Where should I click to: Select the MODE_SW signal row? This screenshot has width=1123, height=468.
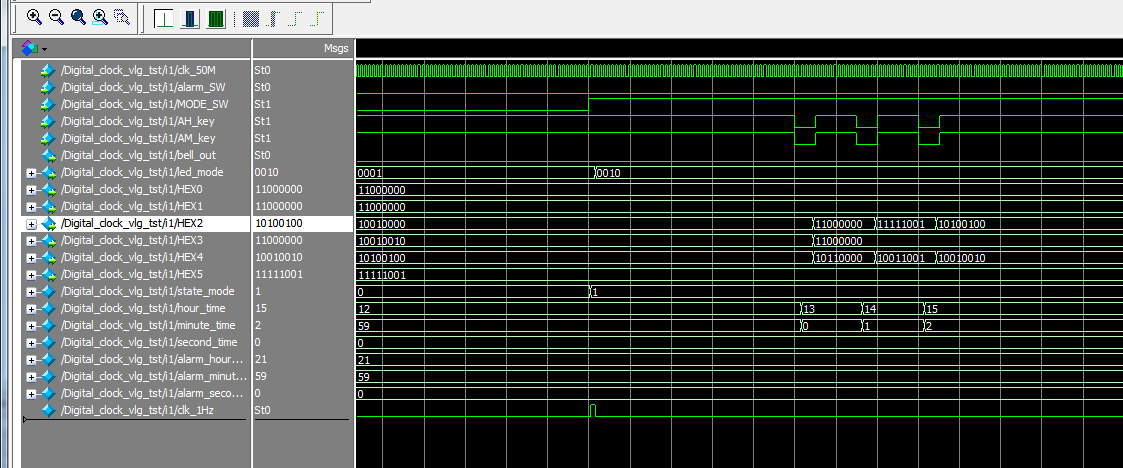click(136, 104)
